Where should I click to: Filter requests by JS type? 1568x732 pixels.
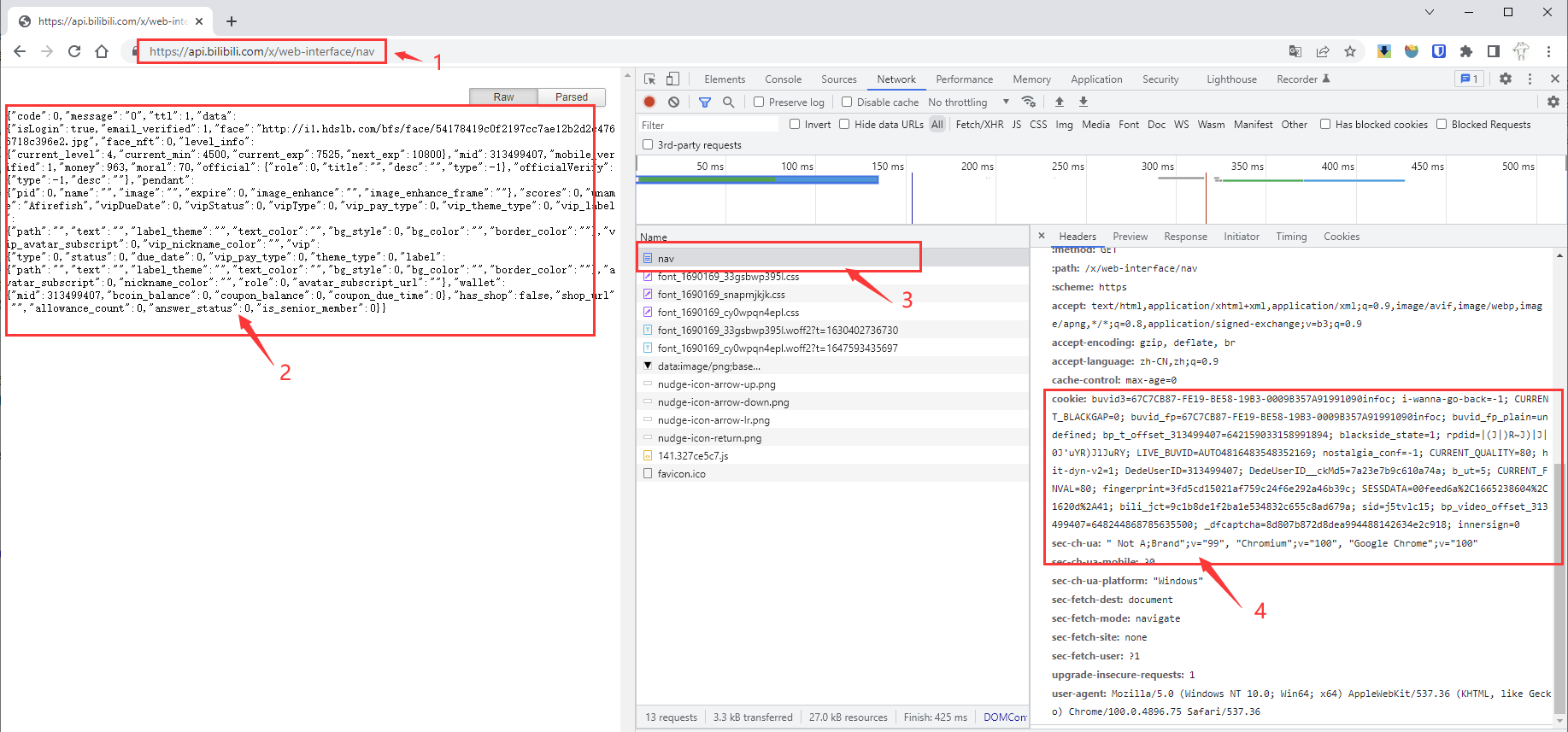click(x=1017, y=124)
